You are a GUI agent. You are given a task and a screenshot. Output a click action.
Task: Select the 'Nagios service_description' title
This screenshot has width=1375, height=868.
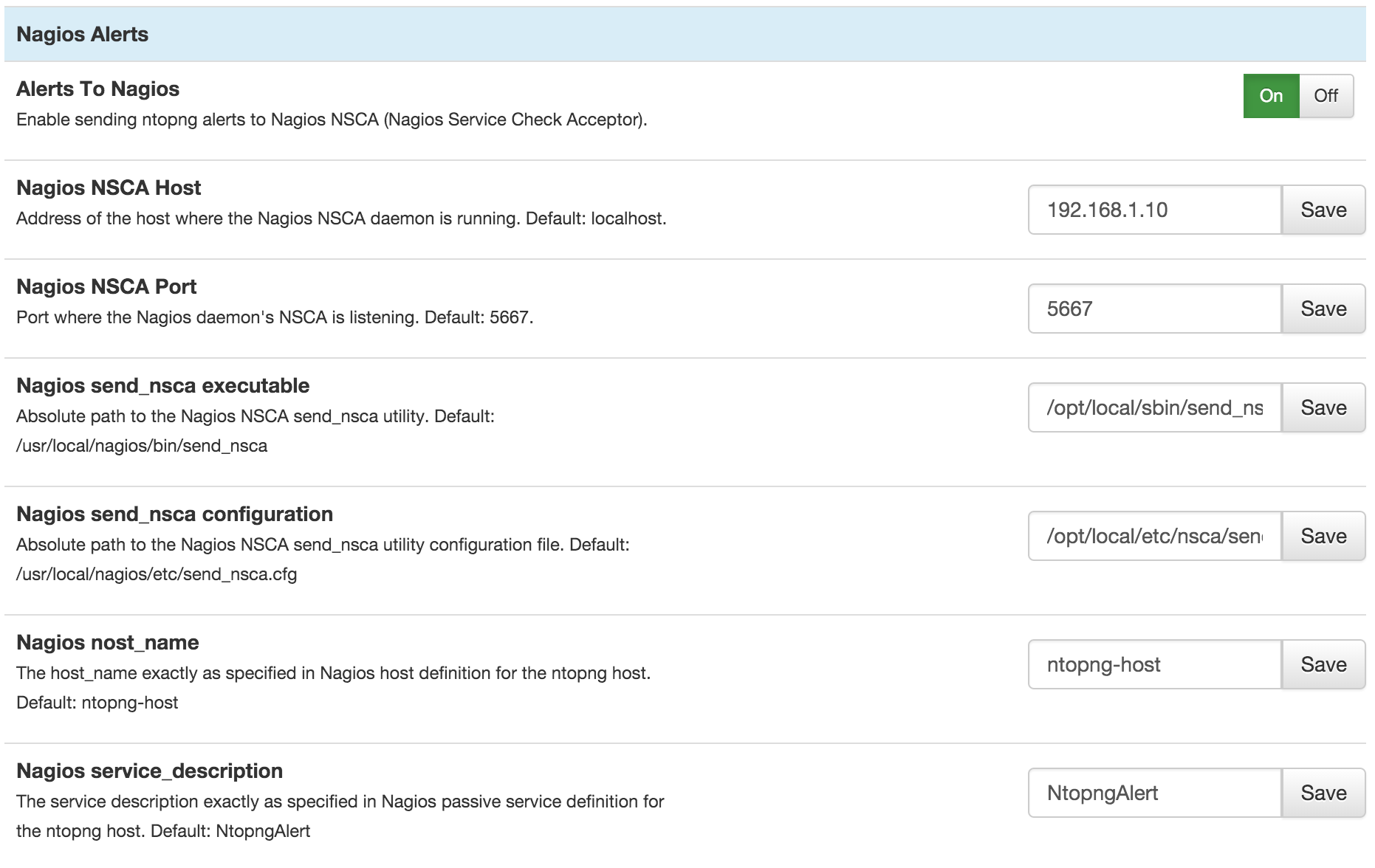[x=149, y=771]
